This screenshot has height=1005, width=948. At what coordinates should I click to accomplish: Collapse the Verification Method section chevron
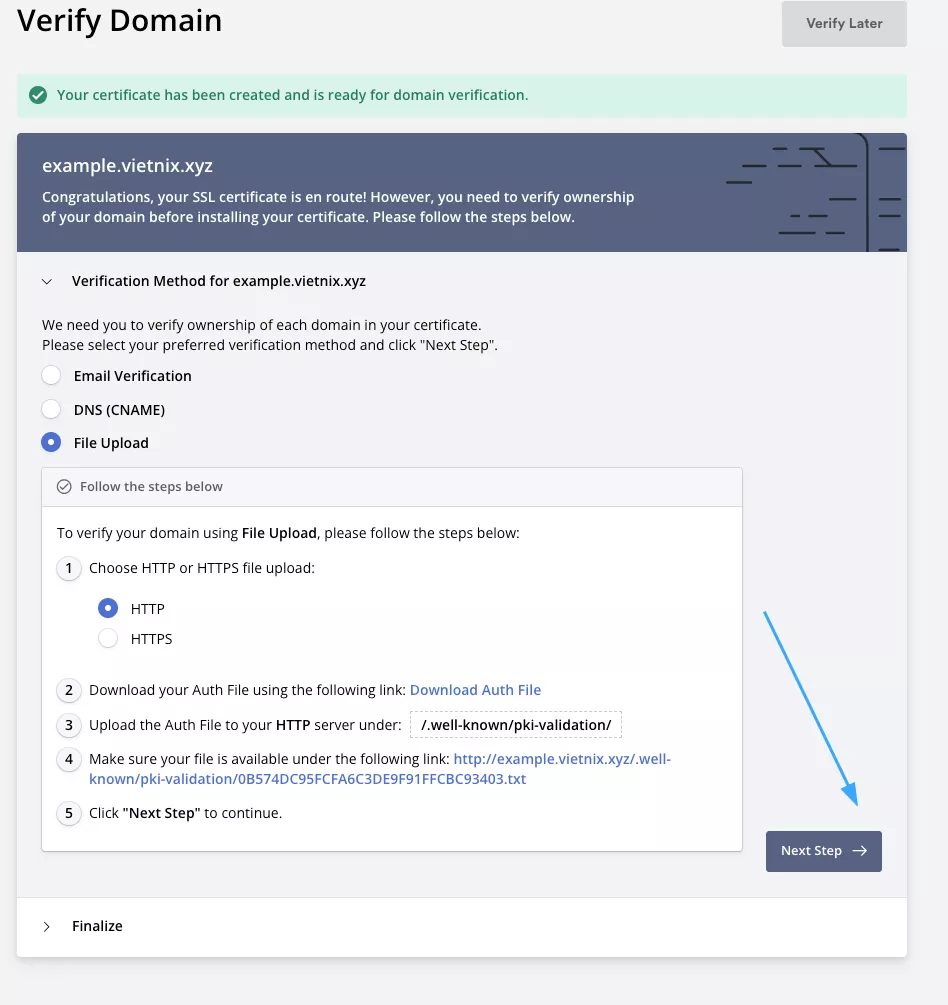coord(46,282)
